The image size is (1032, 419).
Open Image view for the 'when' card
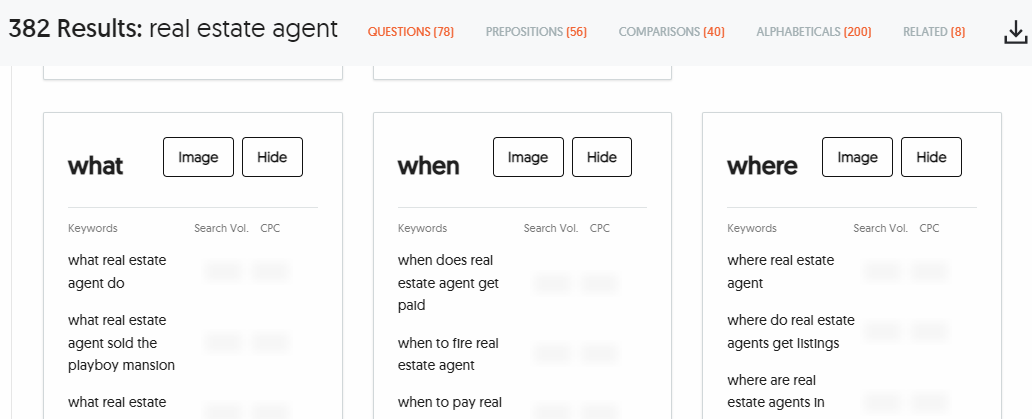point(528,157)
